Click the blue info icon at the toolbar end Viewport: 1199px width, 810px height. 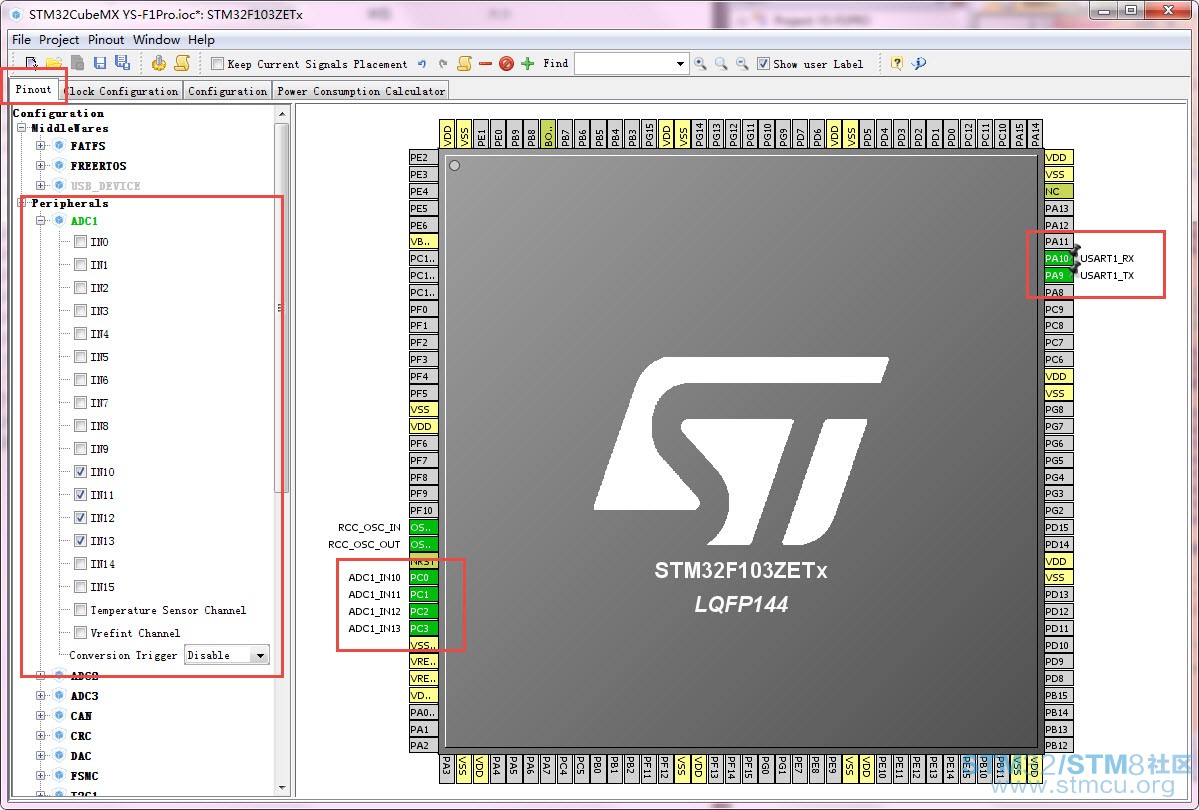tap(919, 63)
